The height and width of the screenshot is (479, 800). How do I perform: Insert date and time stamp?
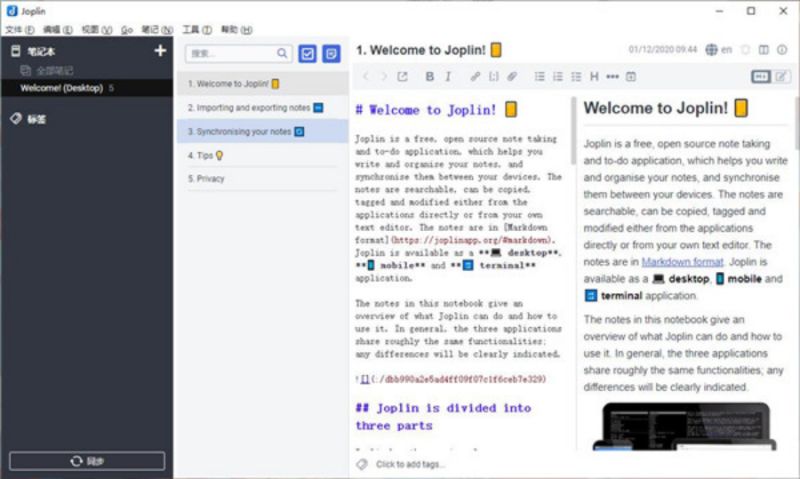631,77
